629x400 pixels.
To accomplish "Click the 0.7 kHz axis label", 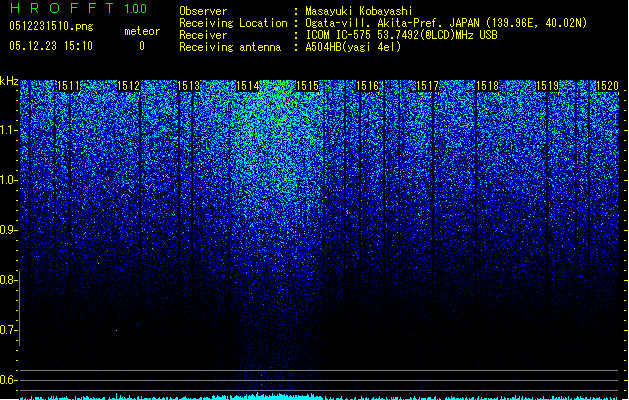I will tap(8, 330).
